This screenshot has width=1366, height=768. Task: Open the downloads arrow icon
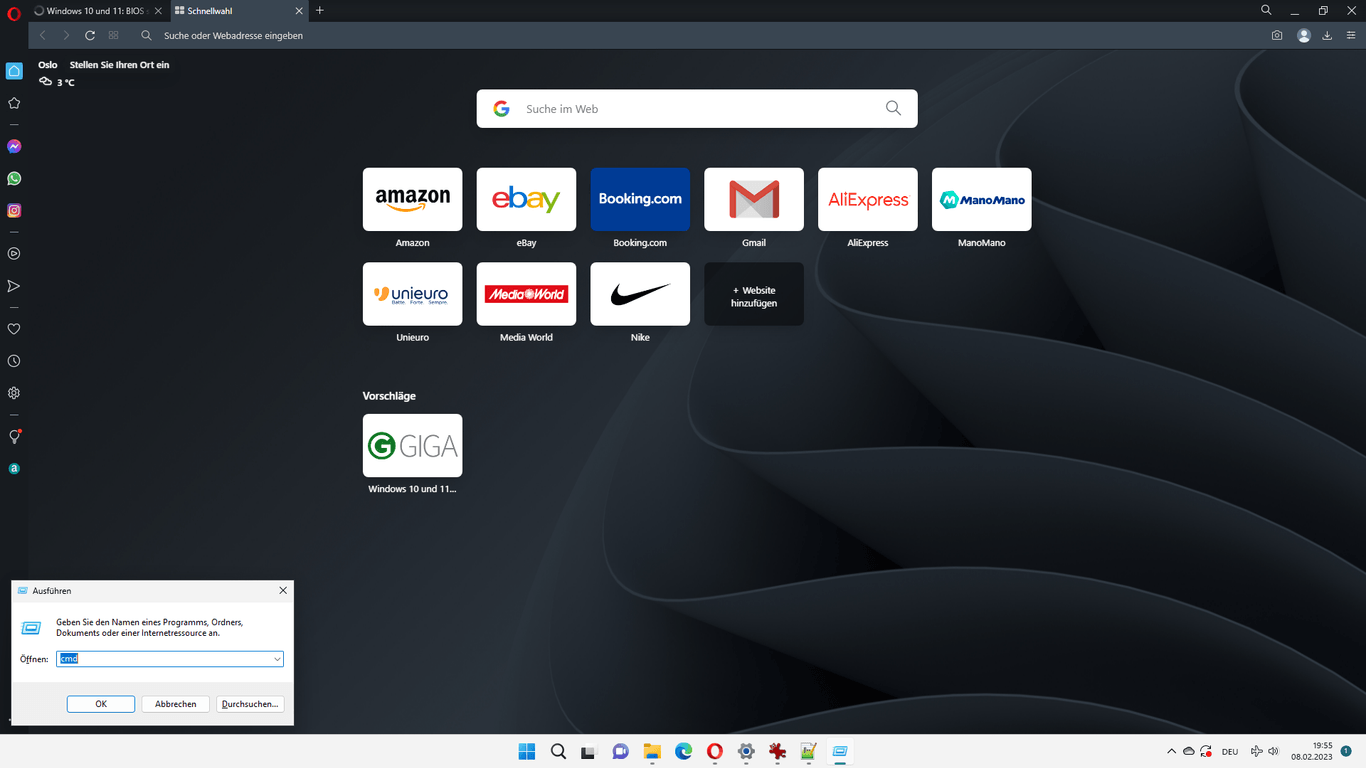(1327, 35)
